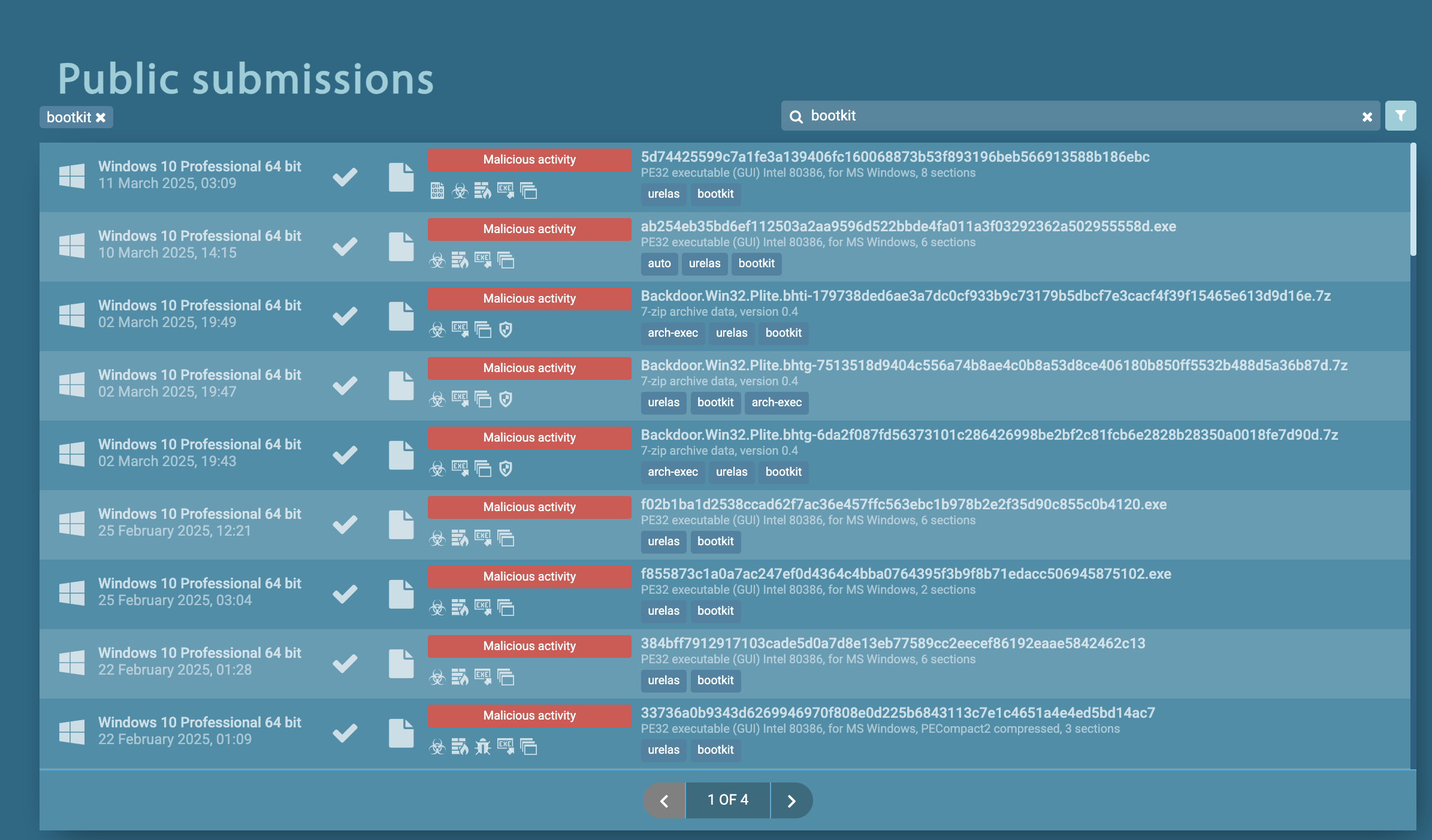Open the ab254eb35bd6ef... .exe submission link

pyautogui.click(x=908, y=226)
